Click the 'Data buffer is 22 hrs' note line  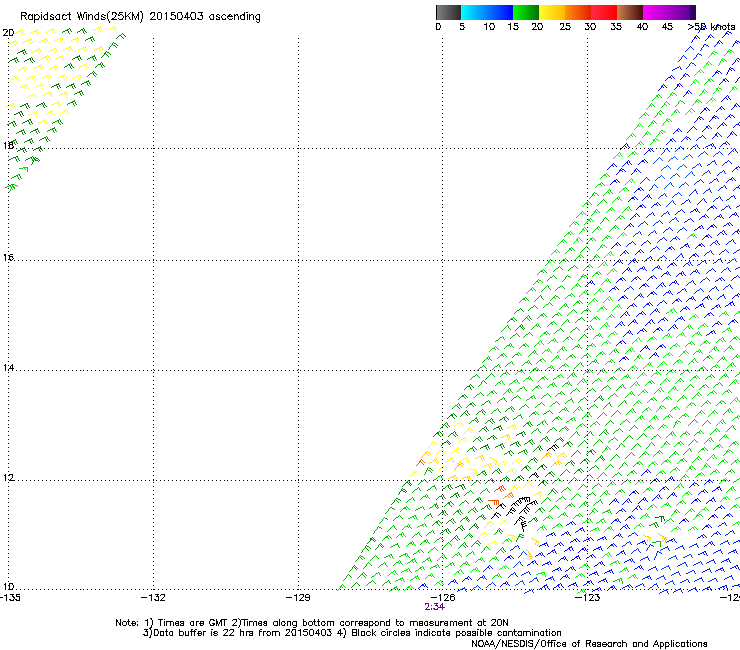(x=352, y=633)
